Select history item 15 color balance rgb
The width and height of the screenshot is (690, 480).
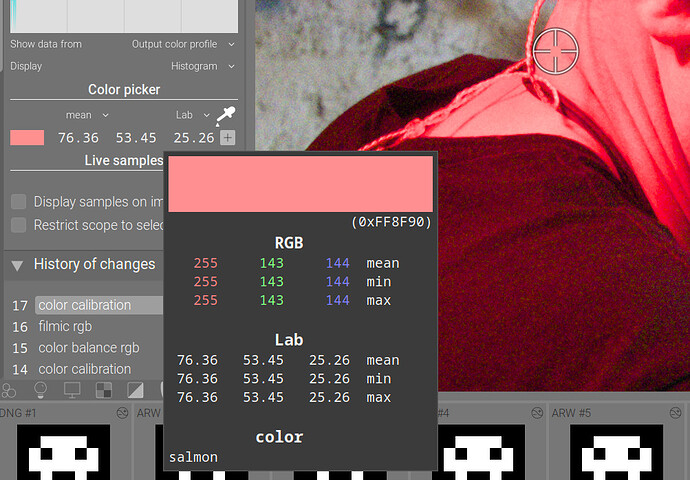point(88,348)
